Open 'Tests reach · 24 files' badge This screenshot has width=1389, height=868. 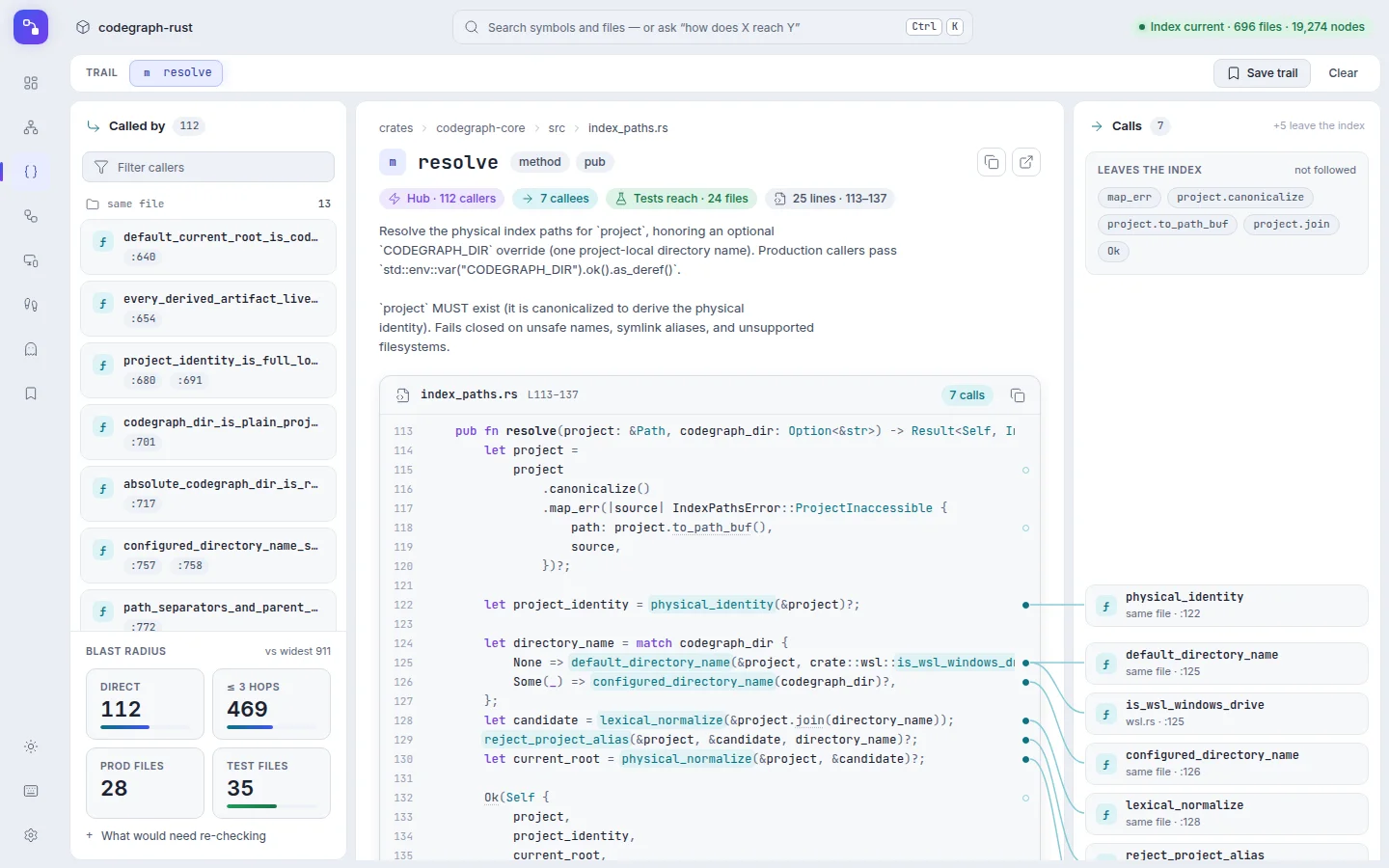pyautogui.click(x=681, y=199)
